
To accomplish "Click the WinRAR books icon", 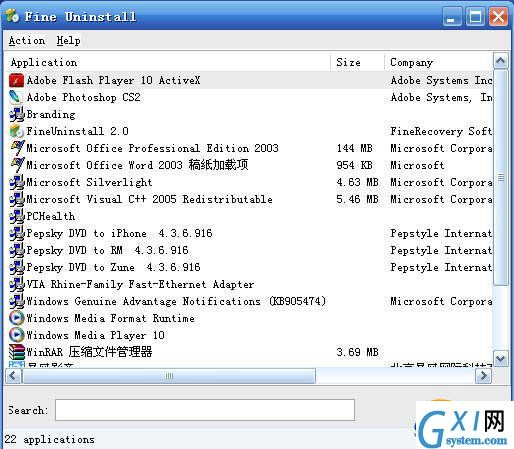I will [x=16, y=352].
